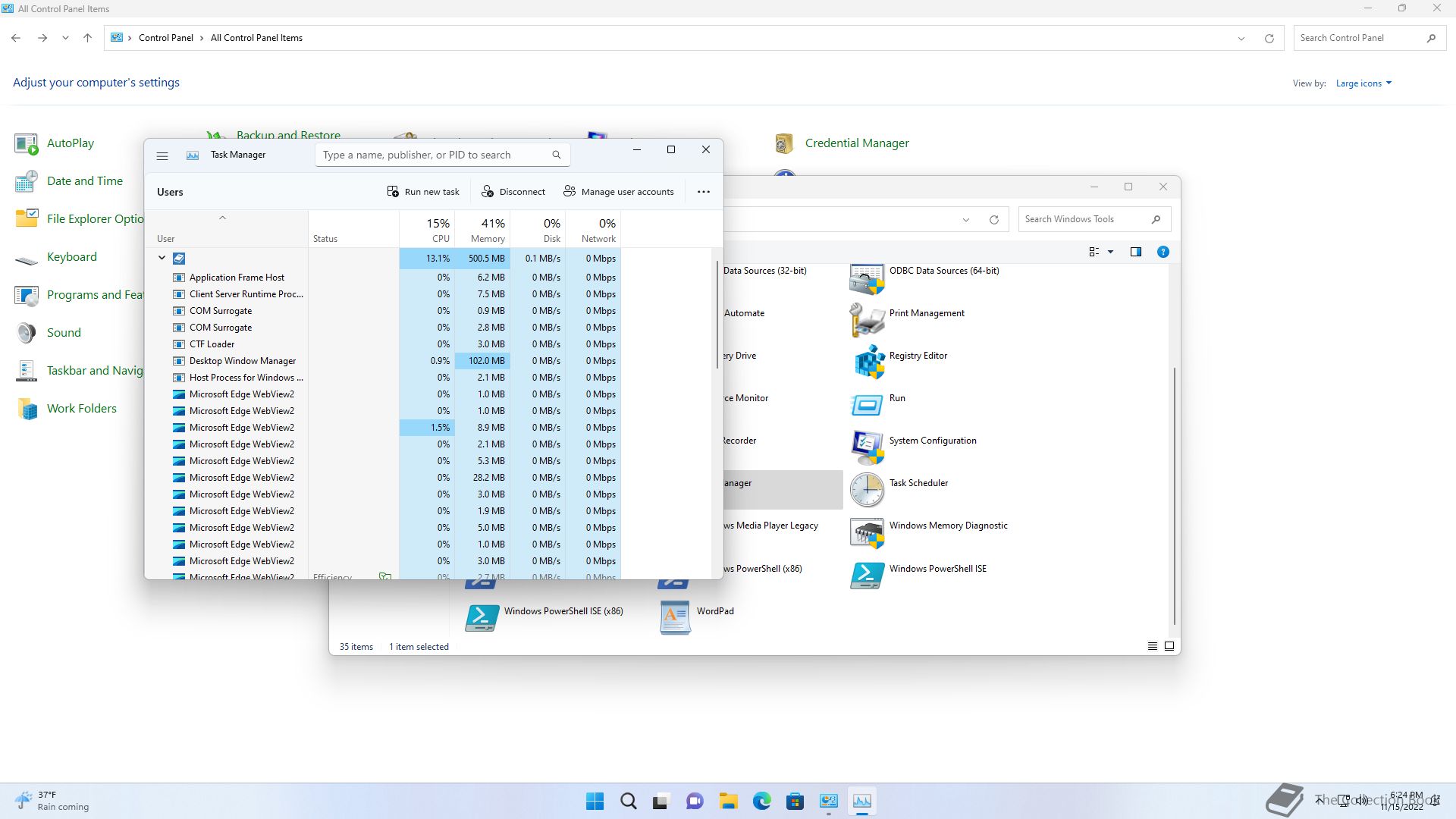Collapse the user row in Task Manager
Screen dimensions: 1456x819
coord(162,258)
